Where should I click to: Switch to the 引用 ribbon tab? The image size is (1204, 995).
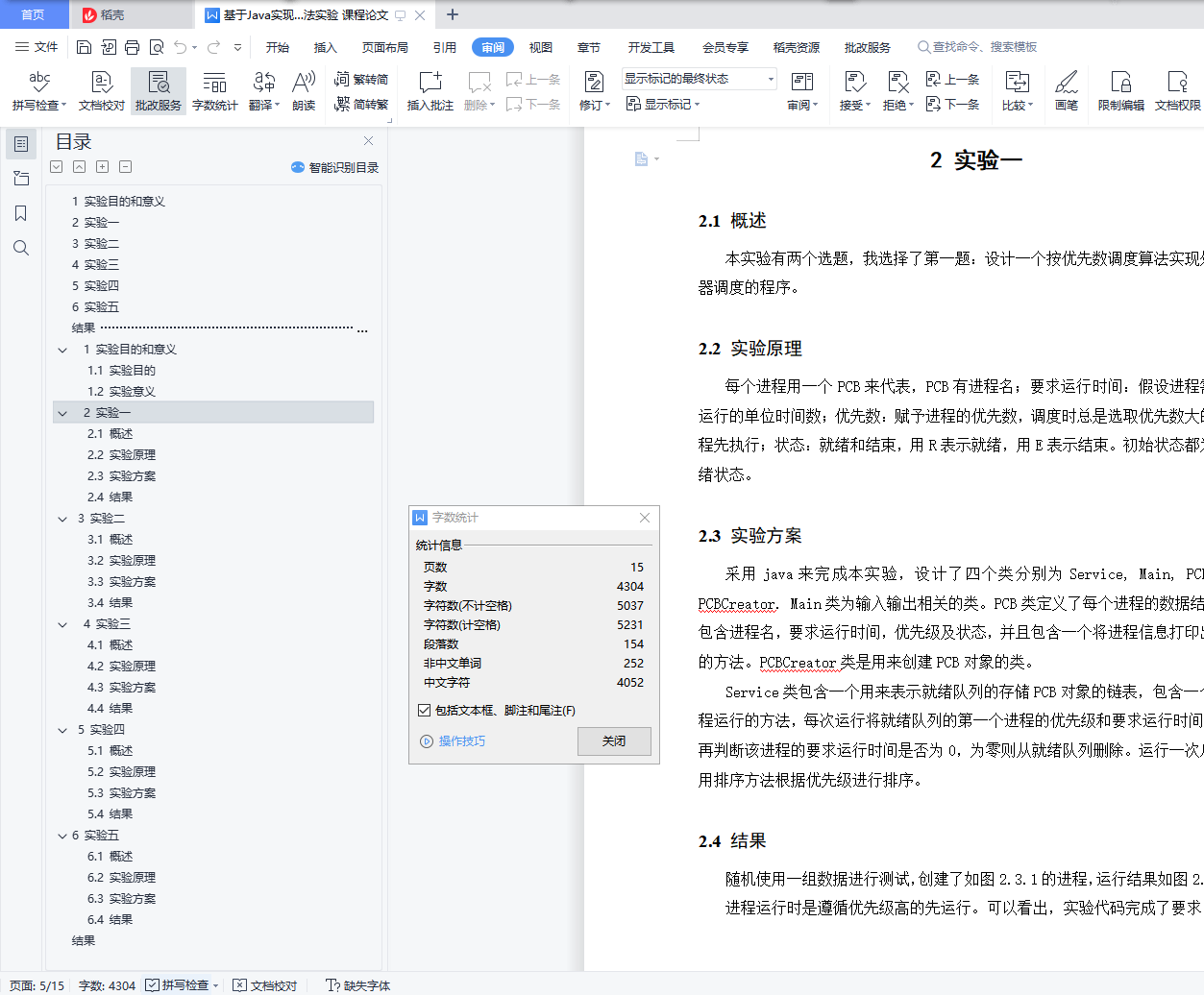coord(445,47)
